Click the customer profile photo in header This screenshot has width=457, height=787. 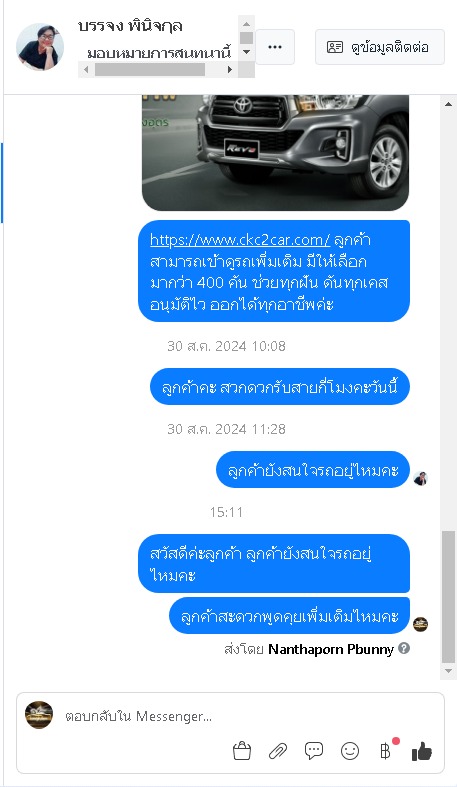click(40, 47)
